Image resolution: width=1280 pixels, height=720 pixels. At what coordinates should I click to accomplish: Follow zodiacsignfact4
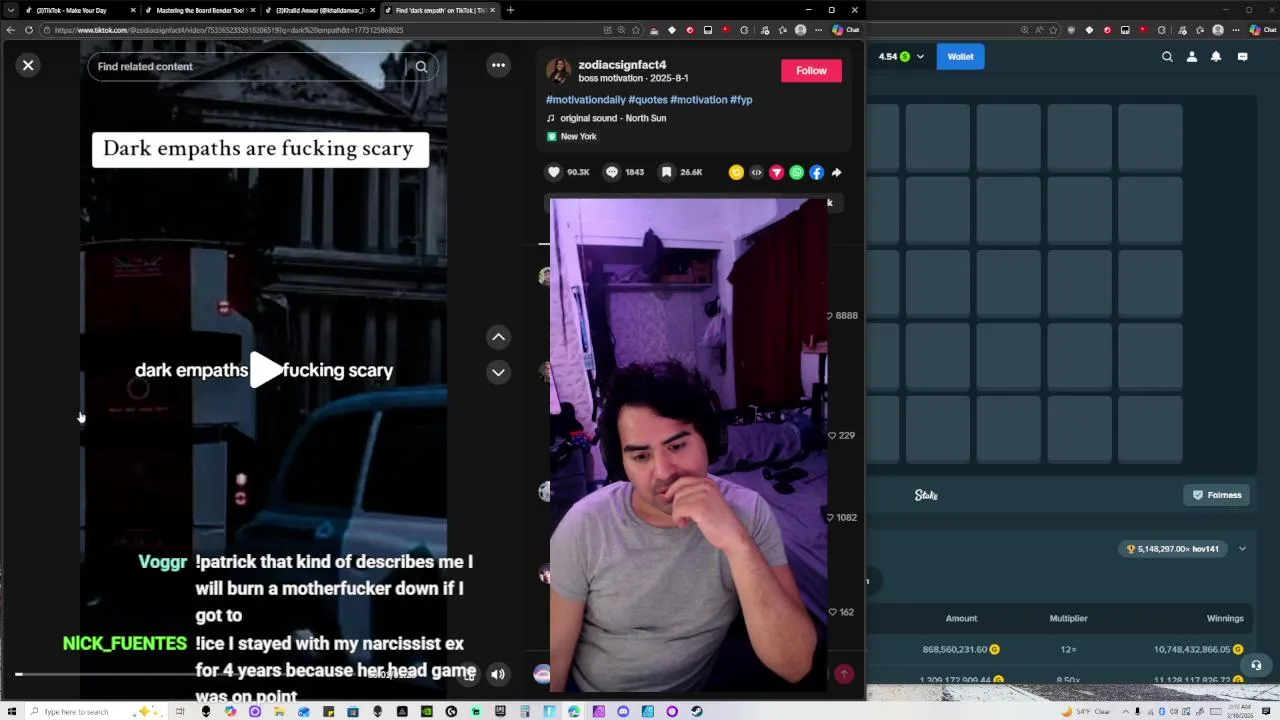(x=811, y=71)
